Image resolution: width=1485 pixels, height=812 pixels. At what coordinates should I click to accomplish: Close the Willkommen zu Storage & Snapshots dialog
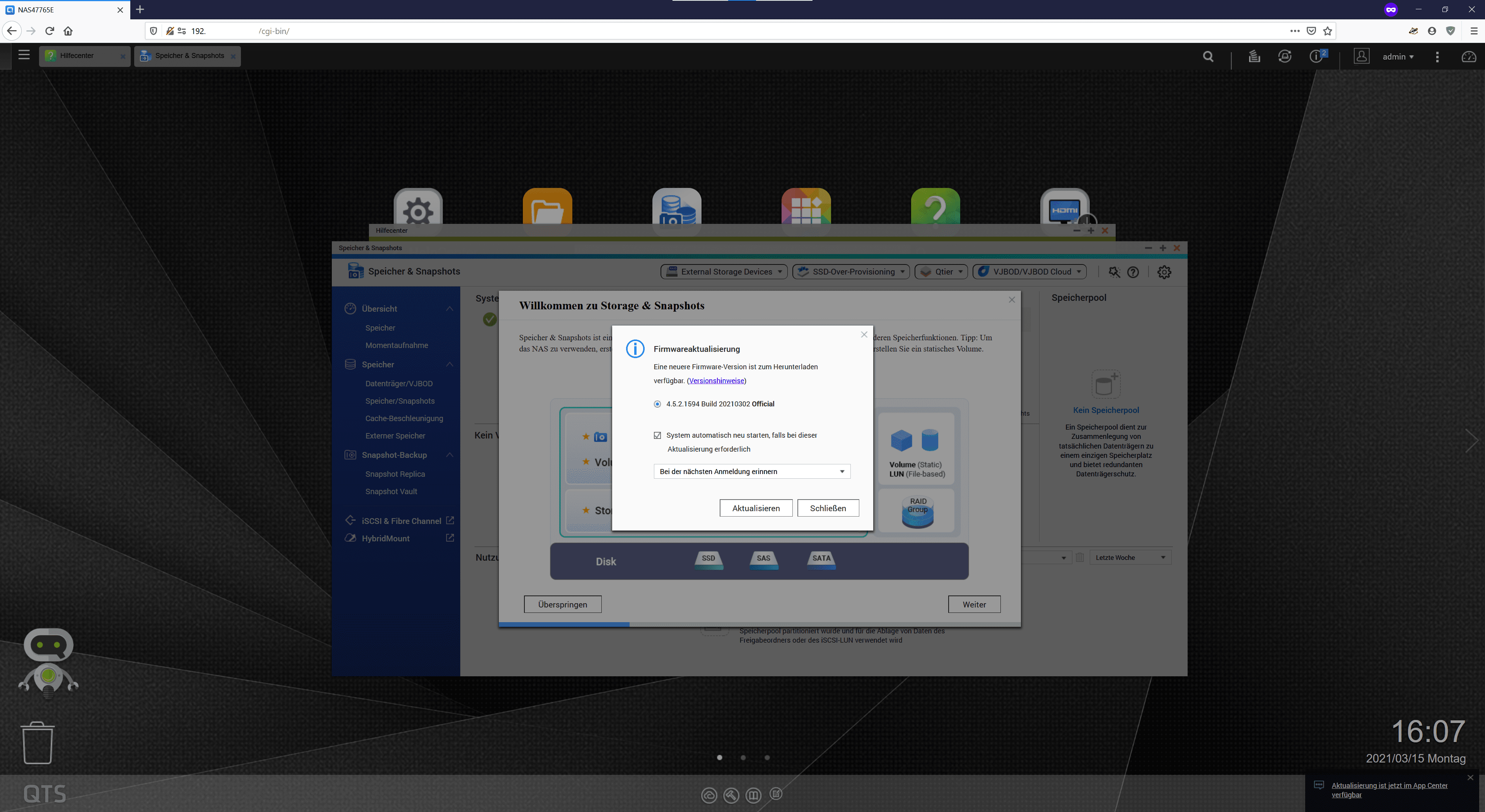pos(1012,300)
